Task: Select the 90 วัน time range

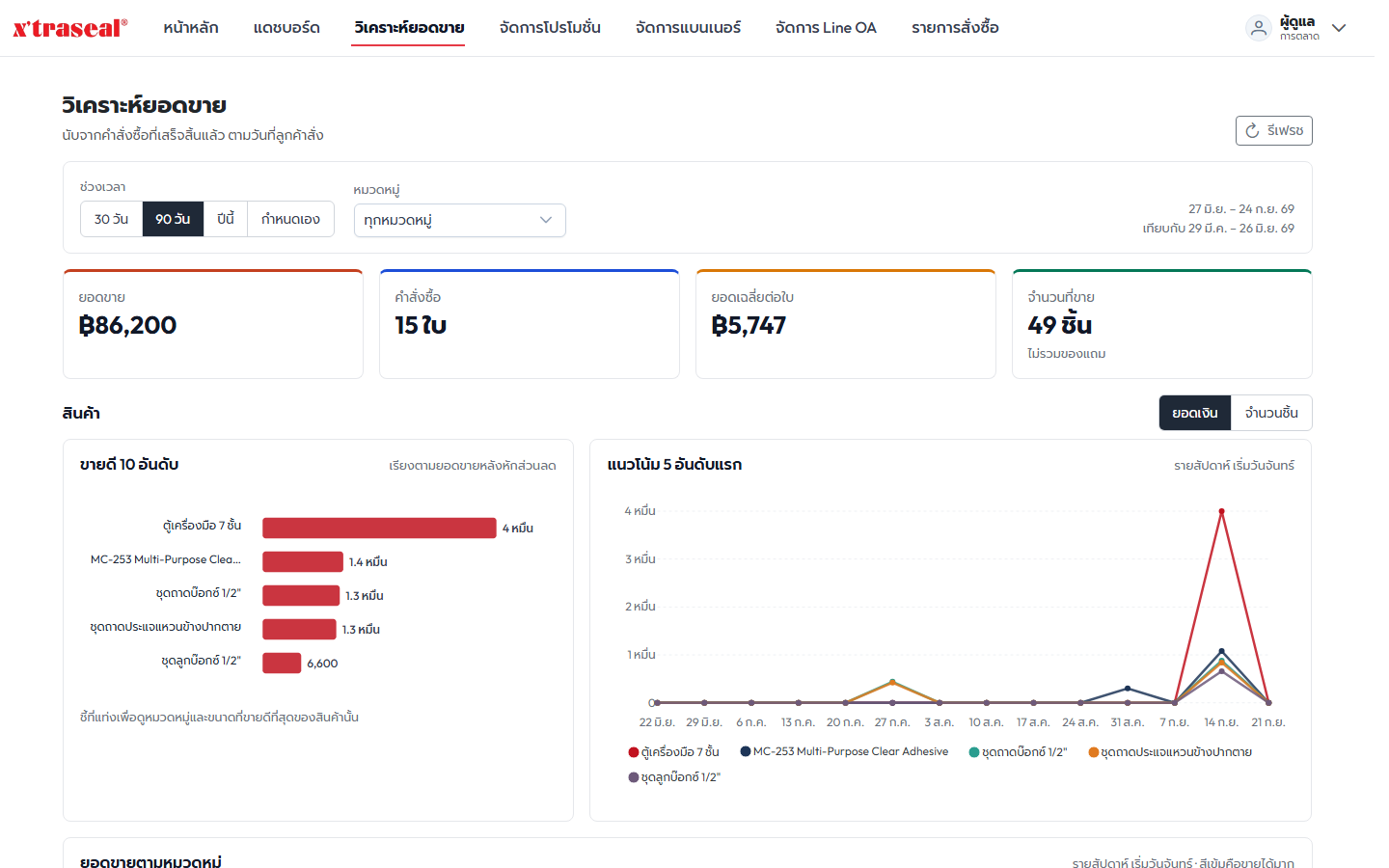Action: [x=173, y=219]
